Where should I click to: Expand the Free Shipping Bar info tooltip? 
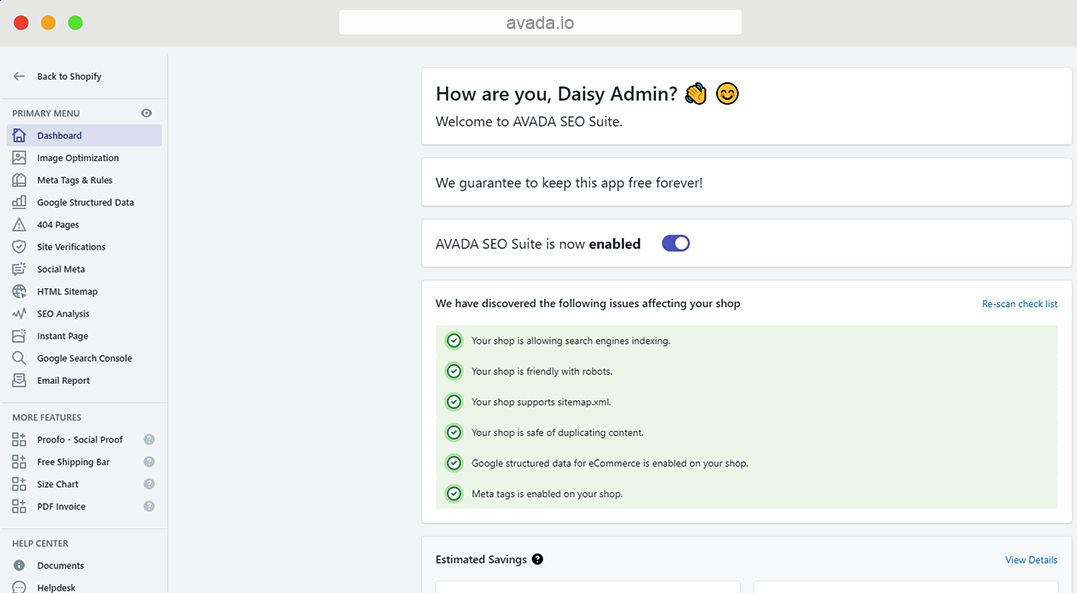(149, 461)
